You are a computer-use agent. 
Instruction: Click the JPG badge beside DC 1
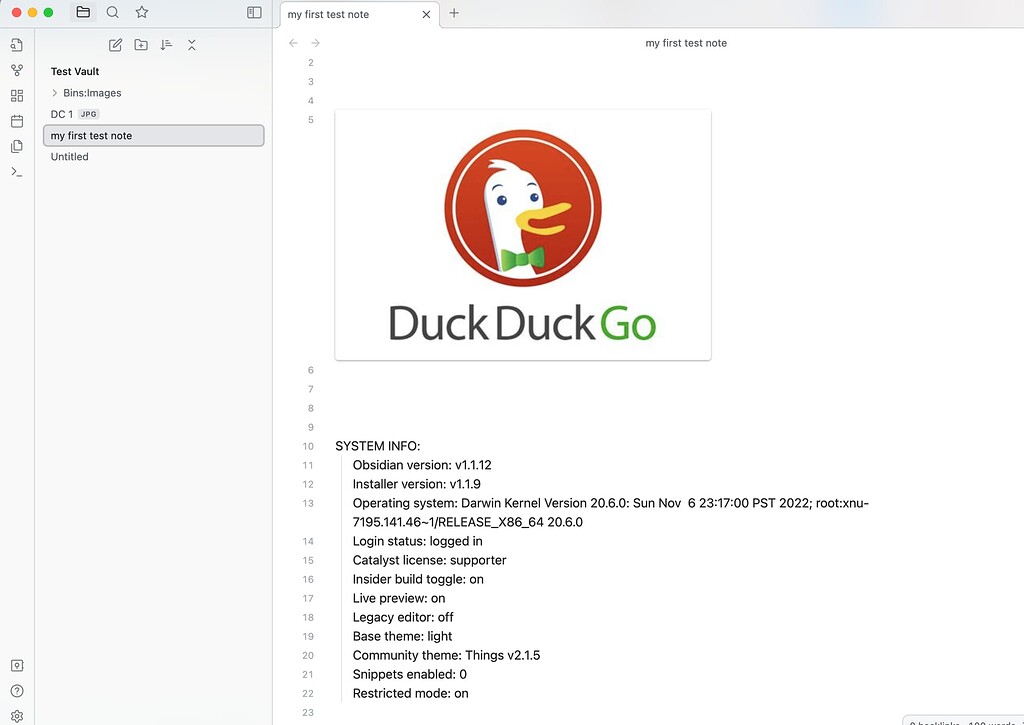[x=88, y=114]
